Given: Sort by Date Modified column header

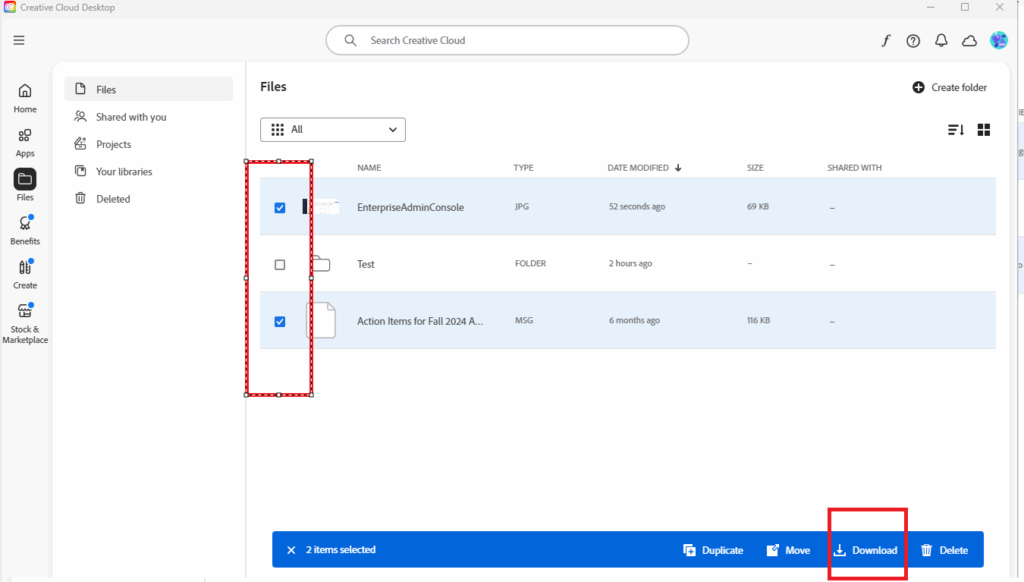Looking at the screenshot, I should click(644, 168).
